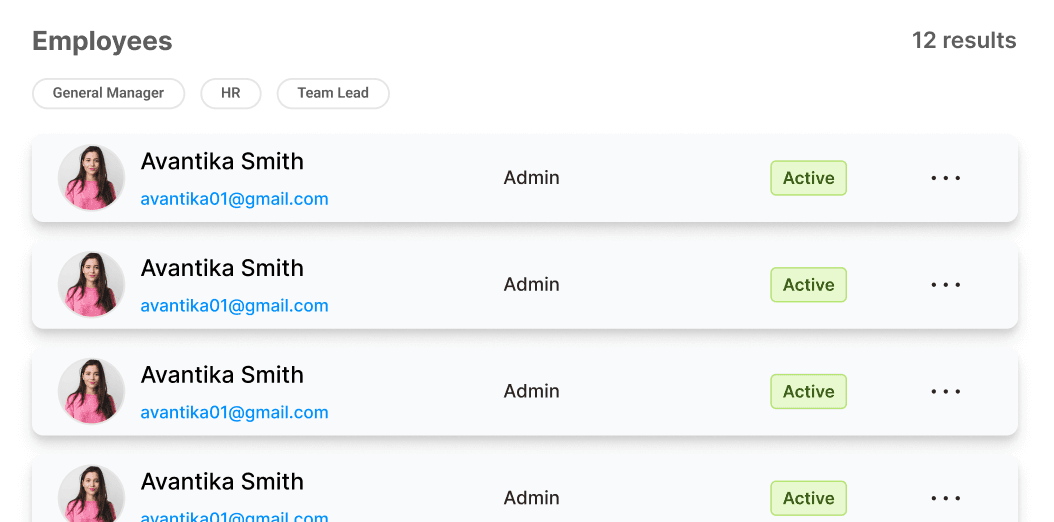Click the Admin role in the second row
Image resolution: width=1054 pixels, height=522 pixels.
point(531,285)
